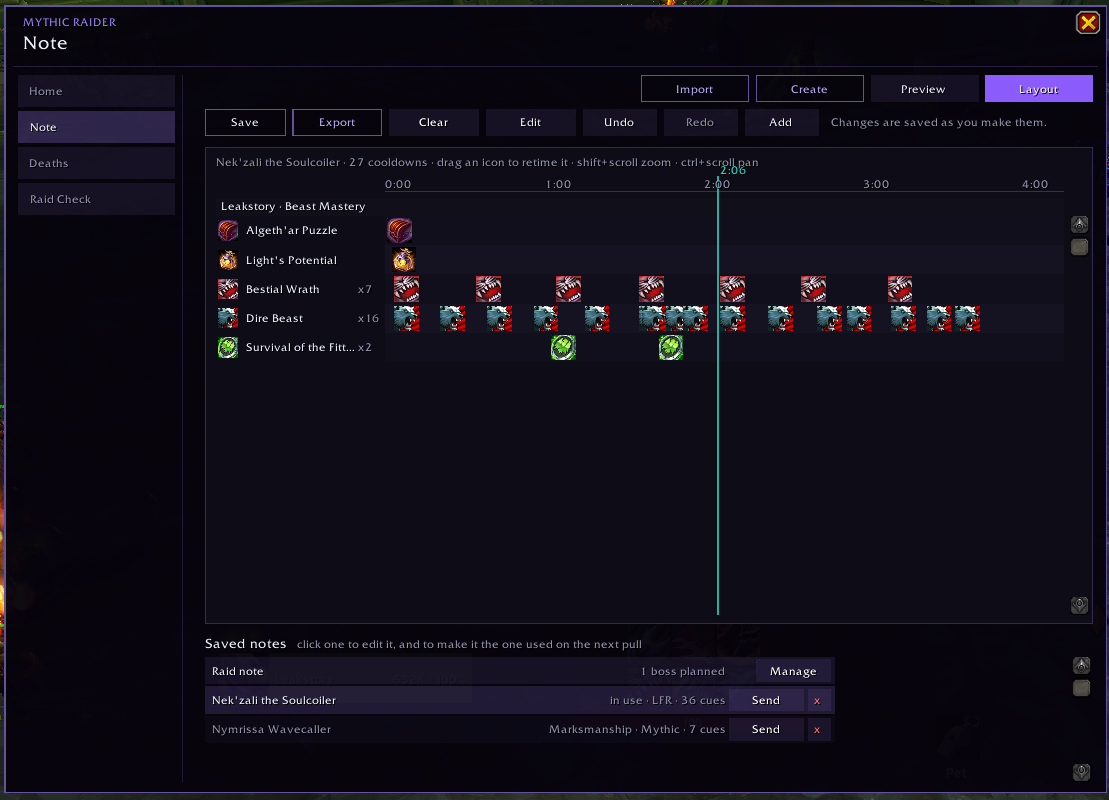This screenshot has width=1109, height=800.
Task: Select the first Dire Beast timeline cue
Action: point(407,318)
